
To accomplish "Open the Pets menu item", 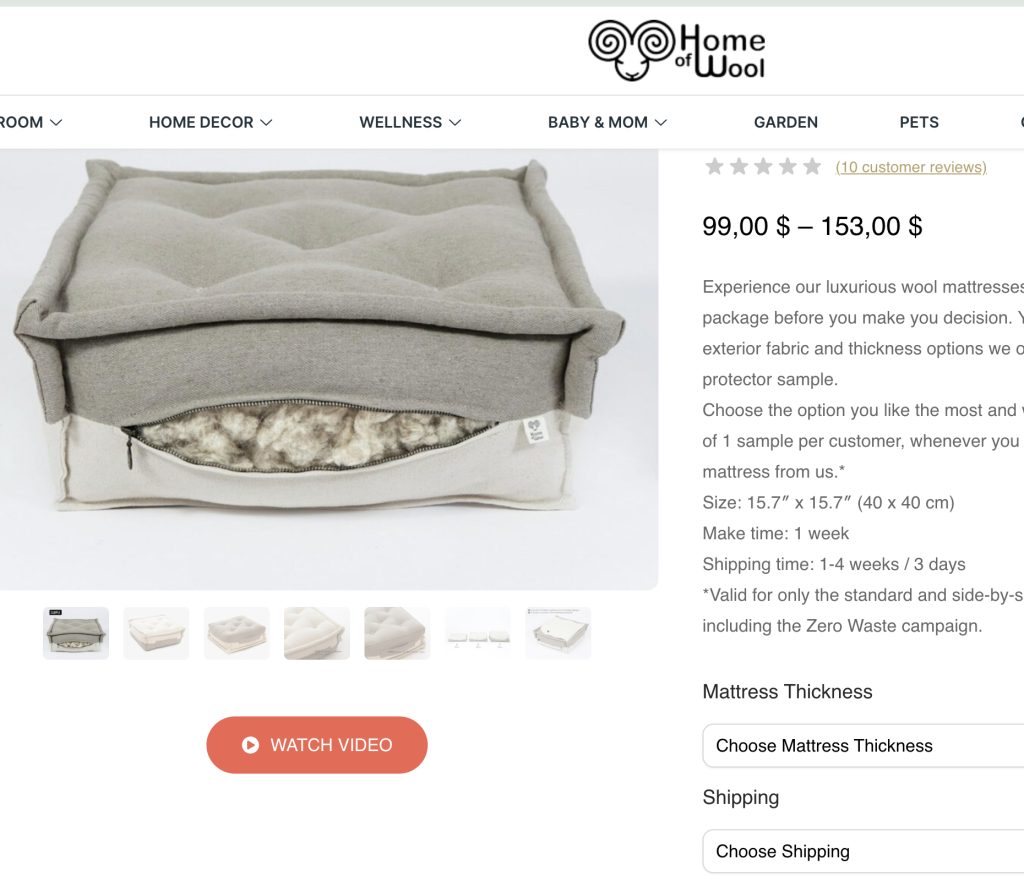I will [919, 122].
